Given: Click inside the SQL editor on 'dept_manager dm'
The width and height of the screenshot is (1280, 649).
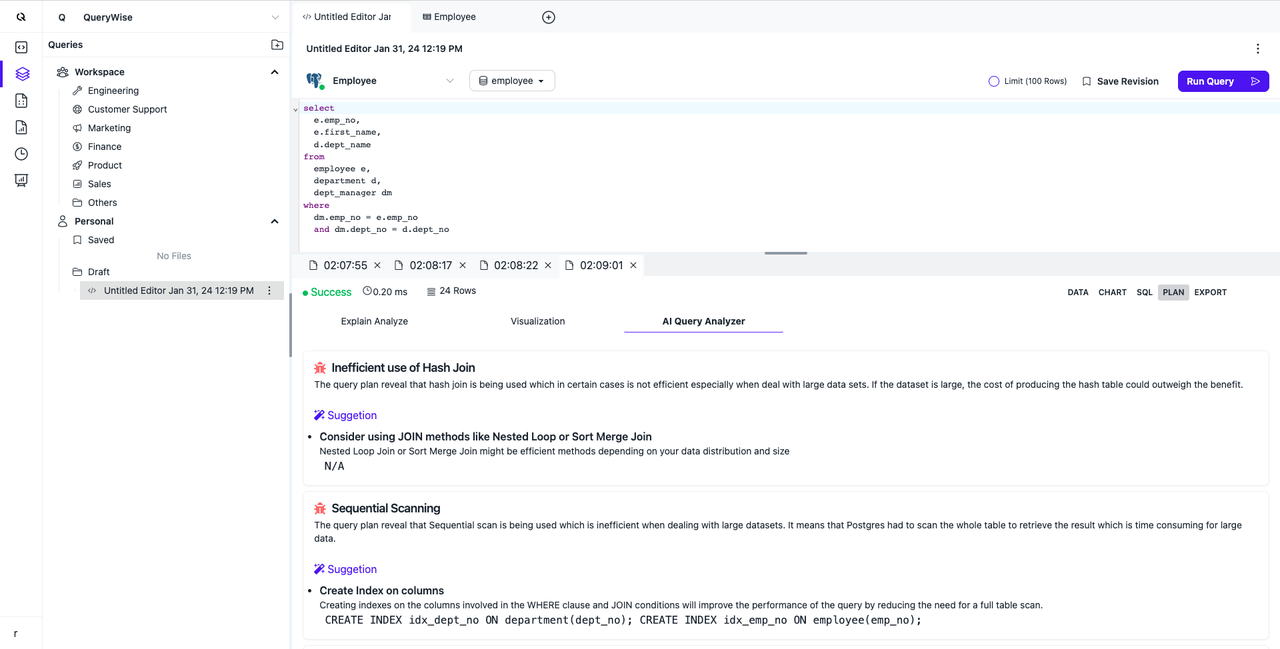Looking at the screenshot, I should pyautogui.click(x=352, y=193).
